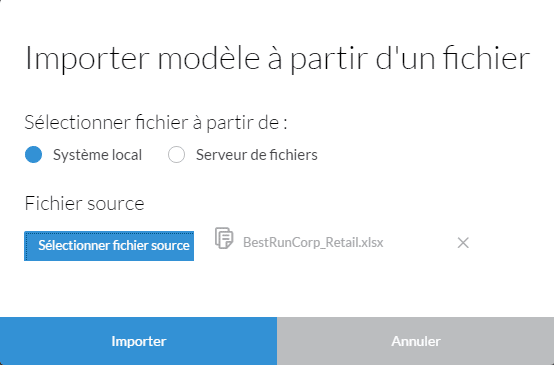Image resolution: width=554 pixels, height=365 pixels.
Task: Click the Sélectionner fichier à partir de label
Action: pos(156,123)
